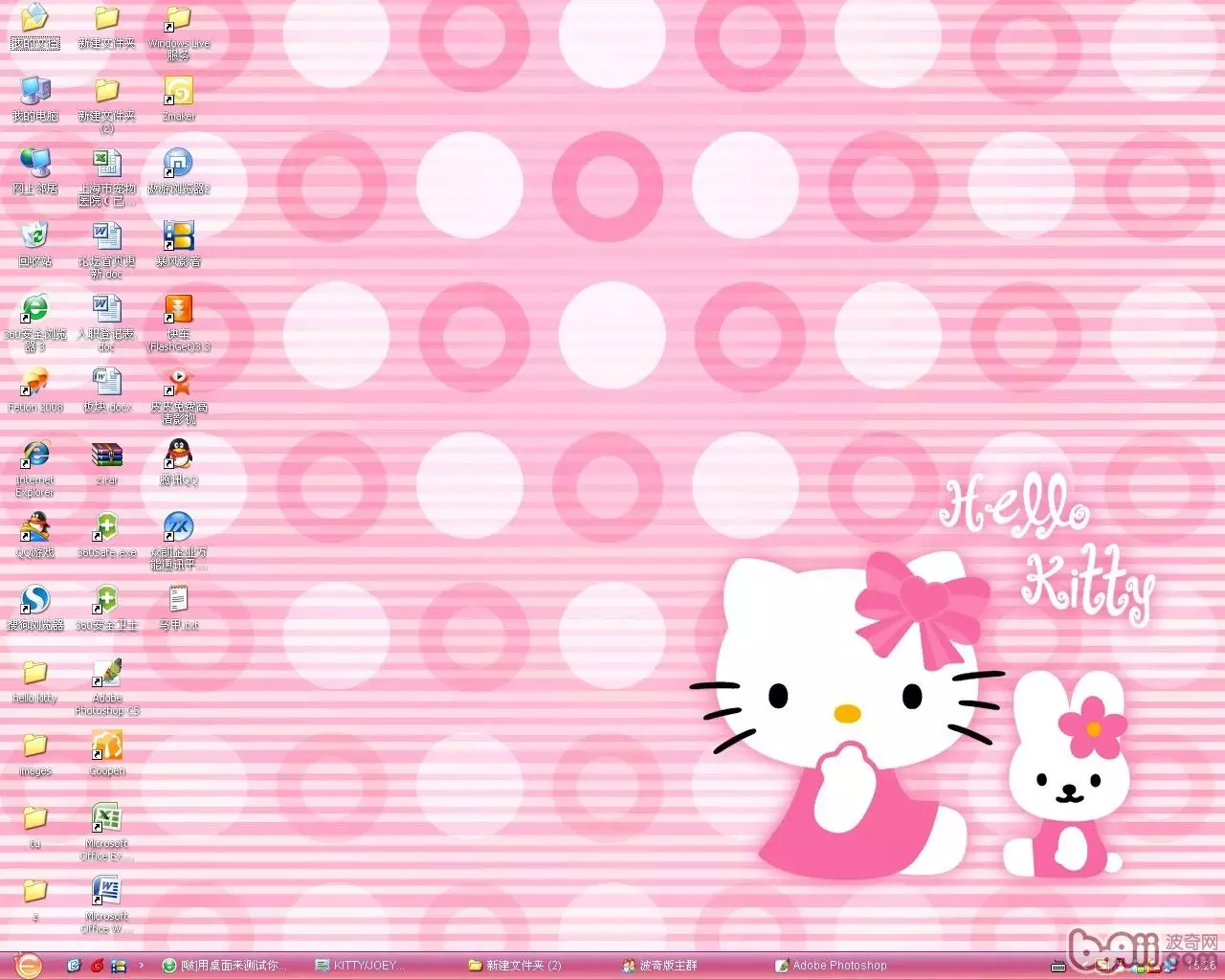1225x980 pixels.
Task: Click the round Start button on taskbar
Action: [x=29, y=965]
